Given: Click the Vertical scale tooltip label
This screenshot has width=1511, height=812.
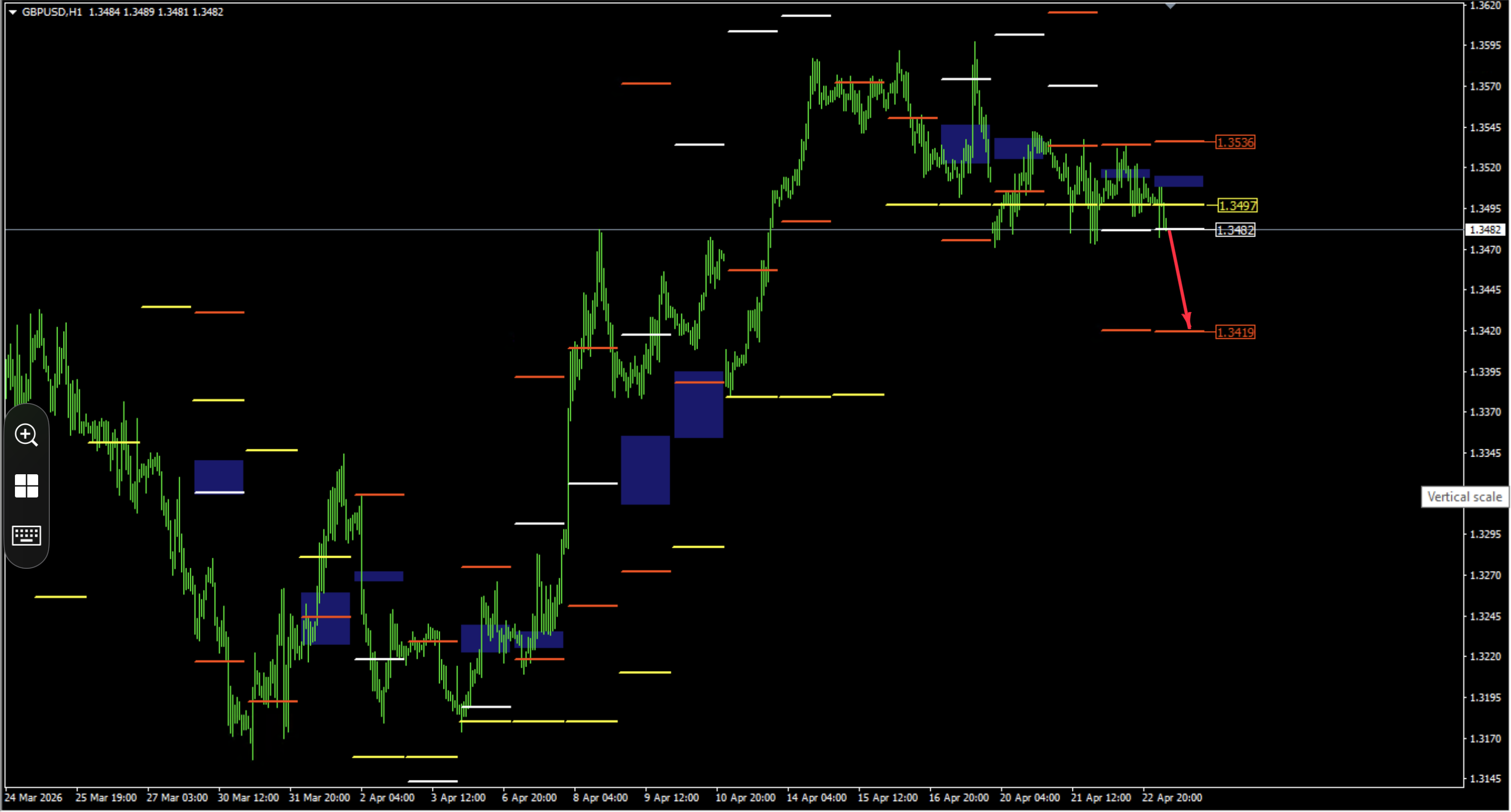Looking at the screenshot, I should 1464,497.
